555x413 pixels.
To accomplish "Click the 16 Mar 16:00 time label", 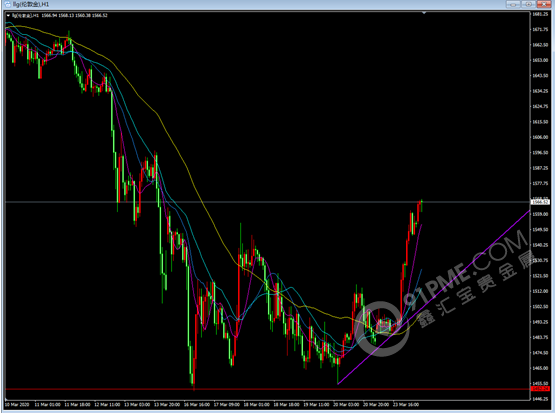I will click(x=197, y=405).
